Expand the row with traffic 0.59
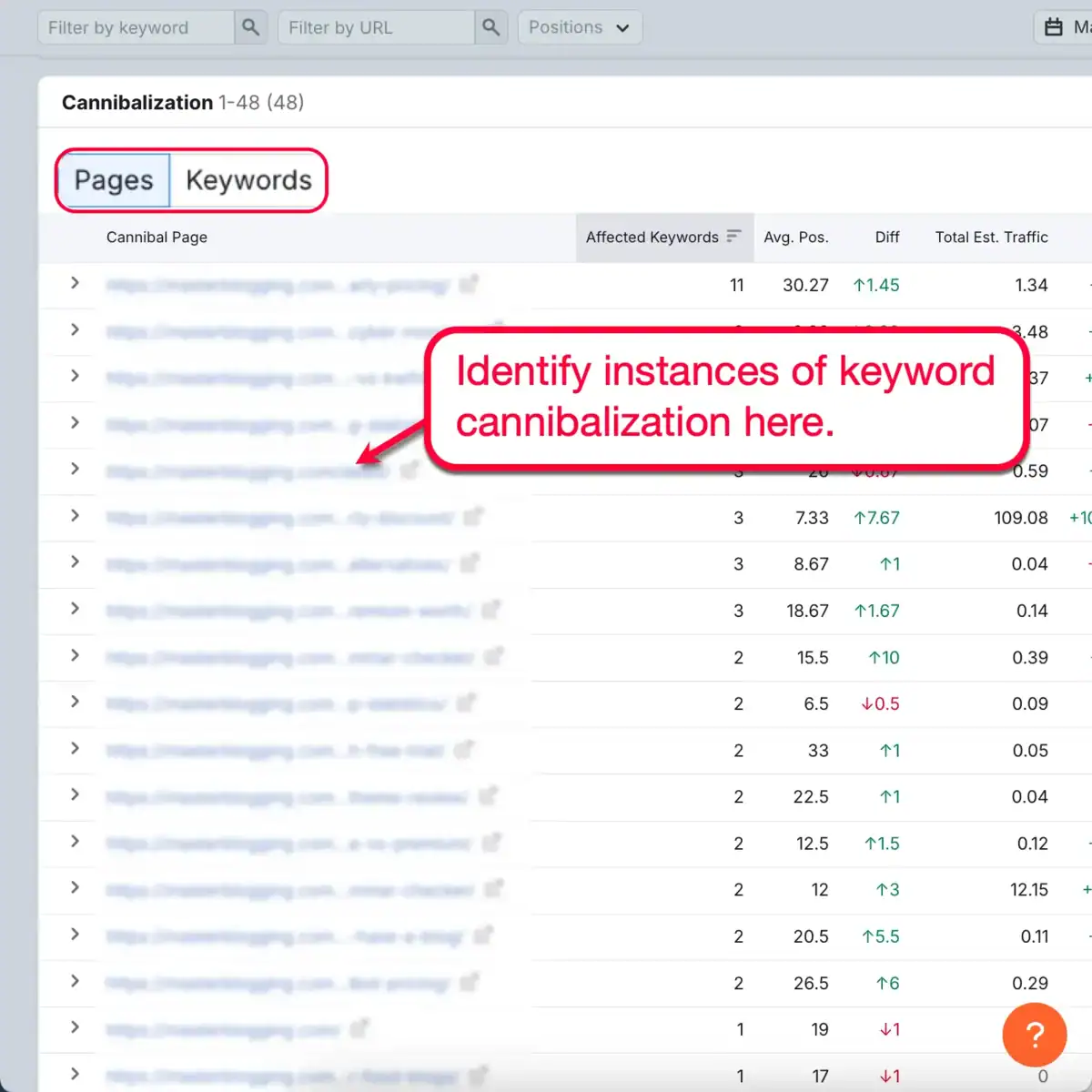This screenshot has height=1092, width=1092. click(75, 469)
